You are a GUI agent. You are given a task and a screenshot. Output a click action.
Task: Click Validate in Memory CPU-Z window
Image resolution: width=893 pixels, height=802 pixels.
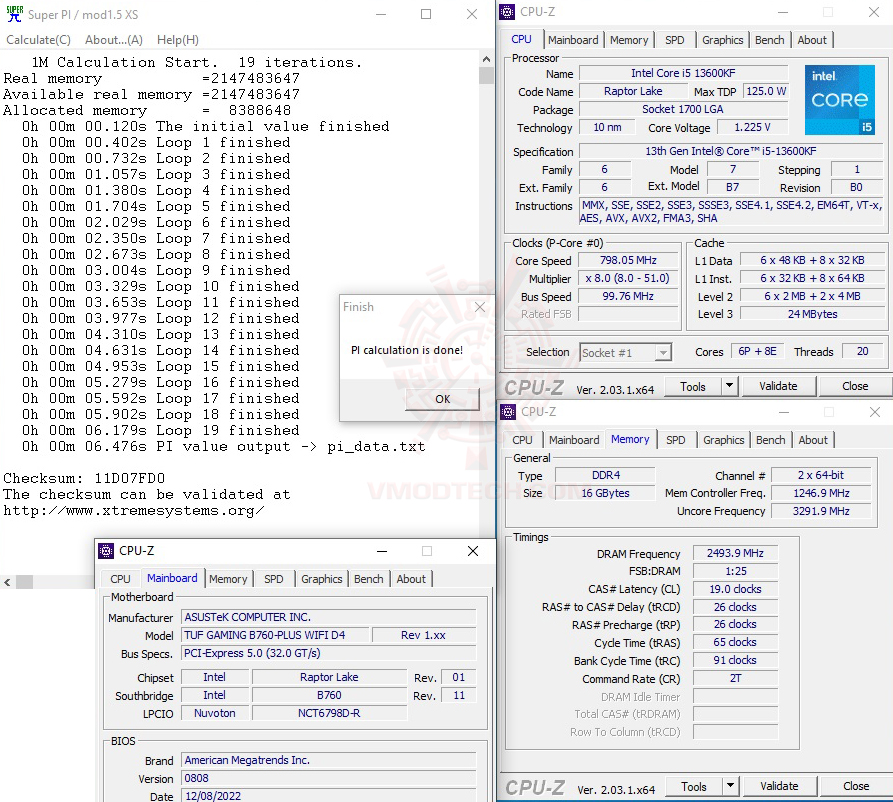tap(779, 787)
